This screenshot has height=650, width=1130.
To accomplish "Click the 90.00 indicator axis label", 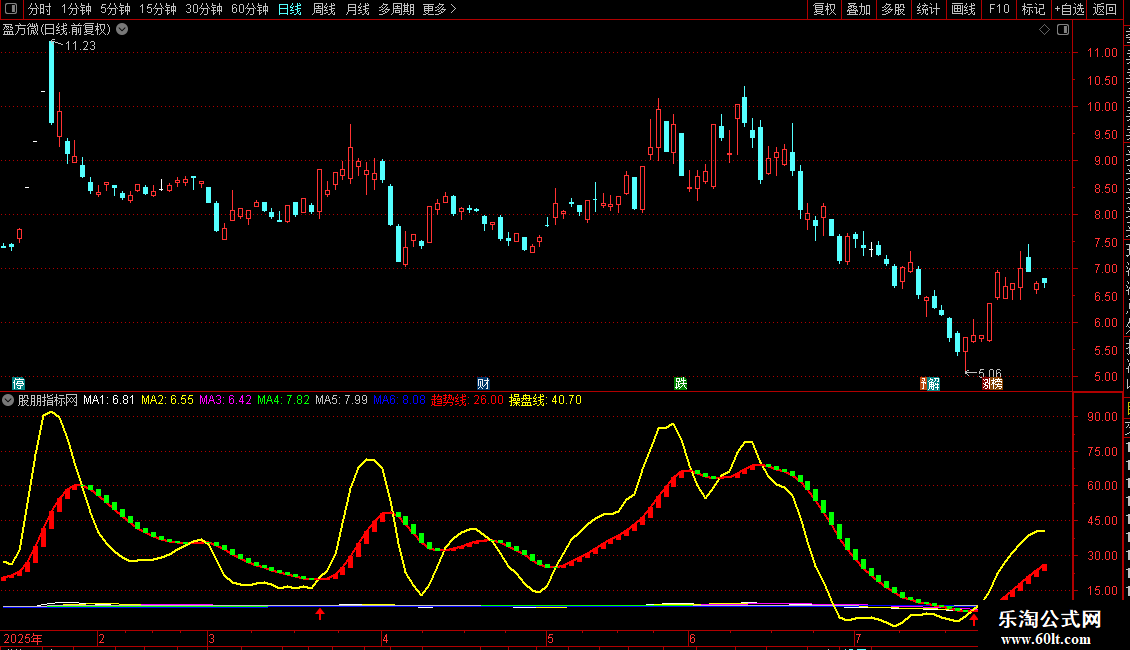I will pyautogui.click(x=1102, y=417).
